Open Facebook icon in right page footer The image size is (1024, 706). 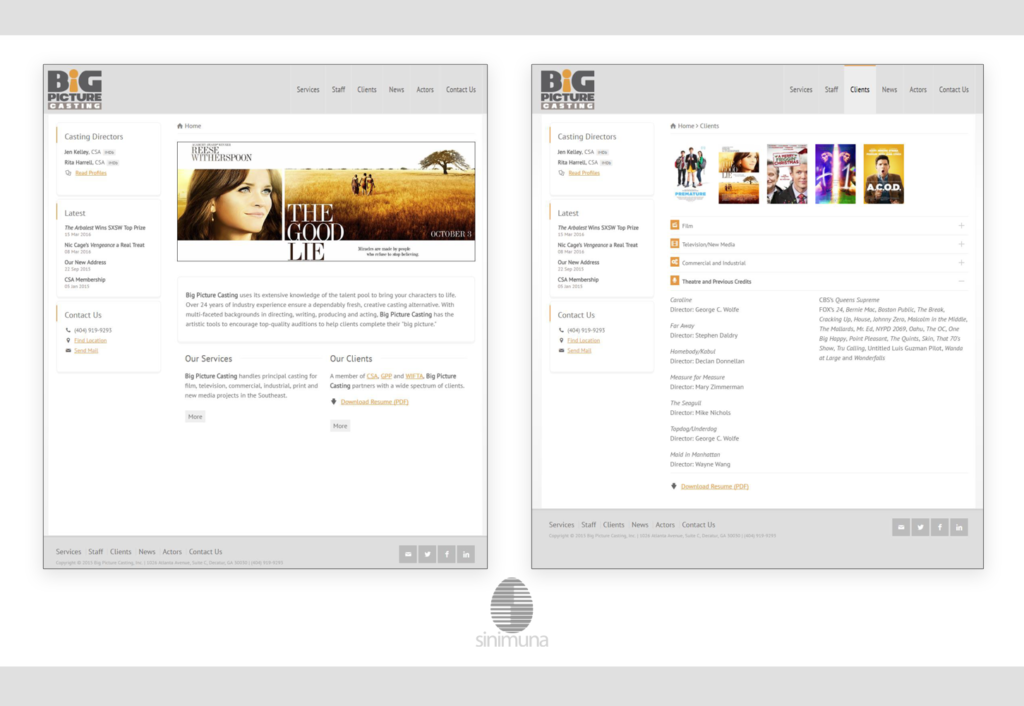pos(940,527)
